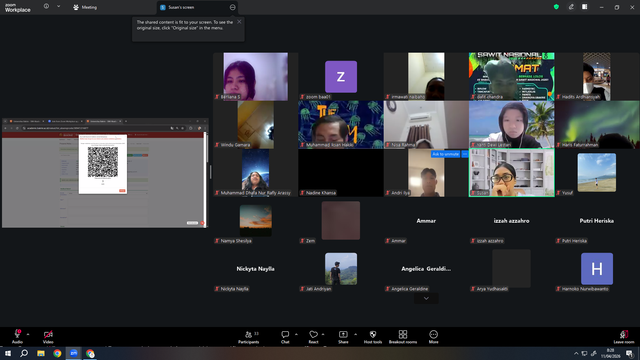The width and height of the screenshot is (640, 360).
Task: Dismiss the shared content size notification
Action: [x=239, y=22]
